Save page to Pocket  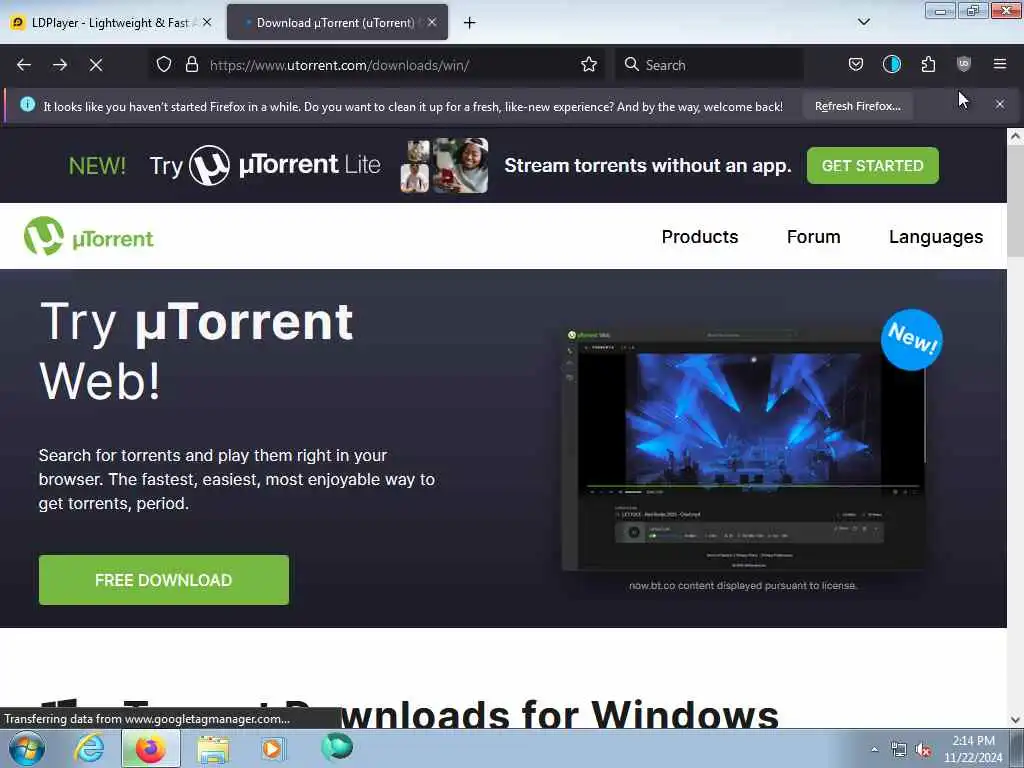(856, 64)
